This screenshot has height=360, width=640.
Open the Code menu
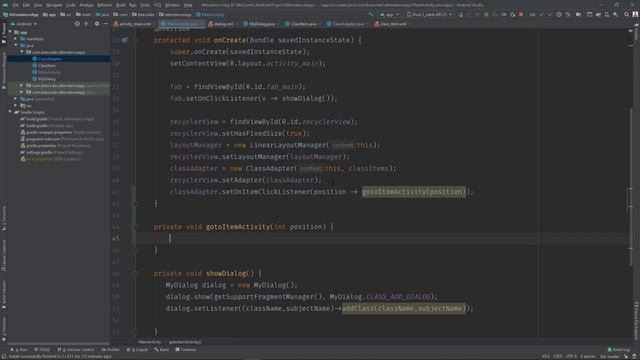click(x=71, y=5)
